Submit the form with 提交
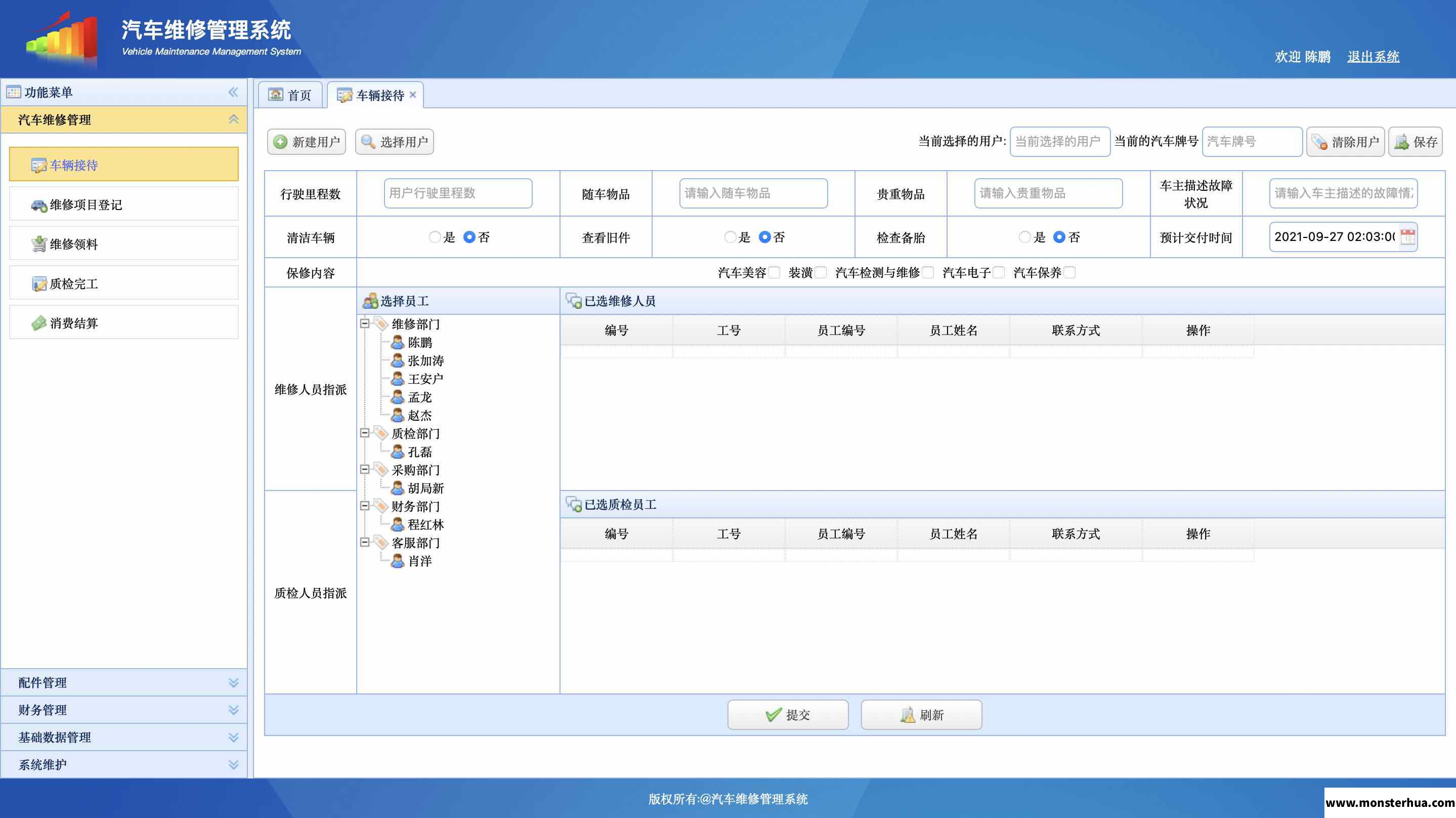The height and width of the screenshot is (818, 1456). pyautogui.click(x=788, y=714)
